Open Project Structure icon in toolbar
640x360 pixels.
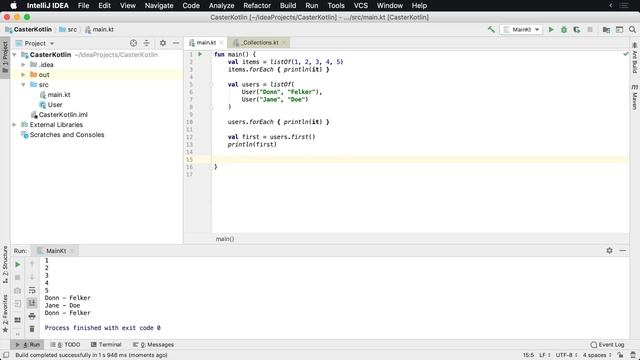coord(606,29)
